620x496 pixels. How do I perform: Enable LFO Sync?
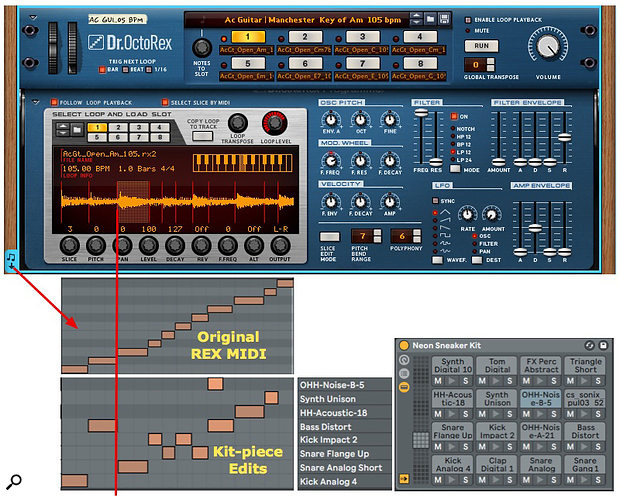click(435, 201)
